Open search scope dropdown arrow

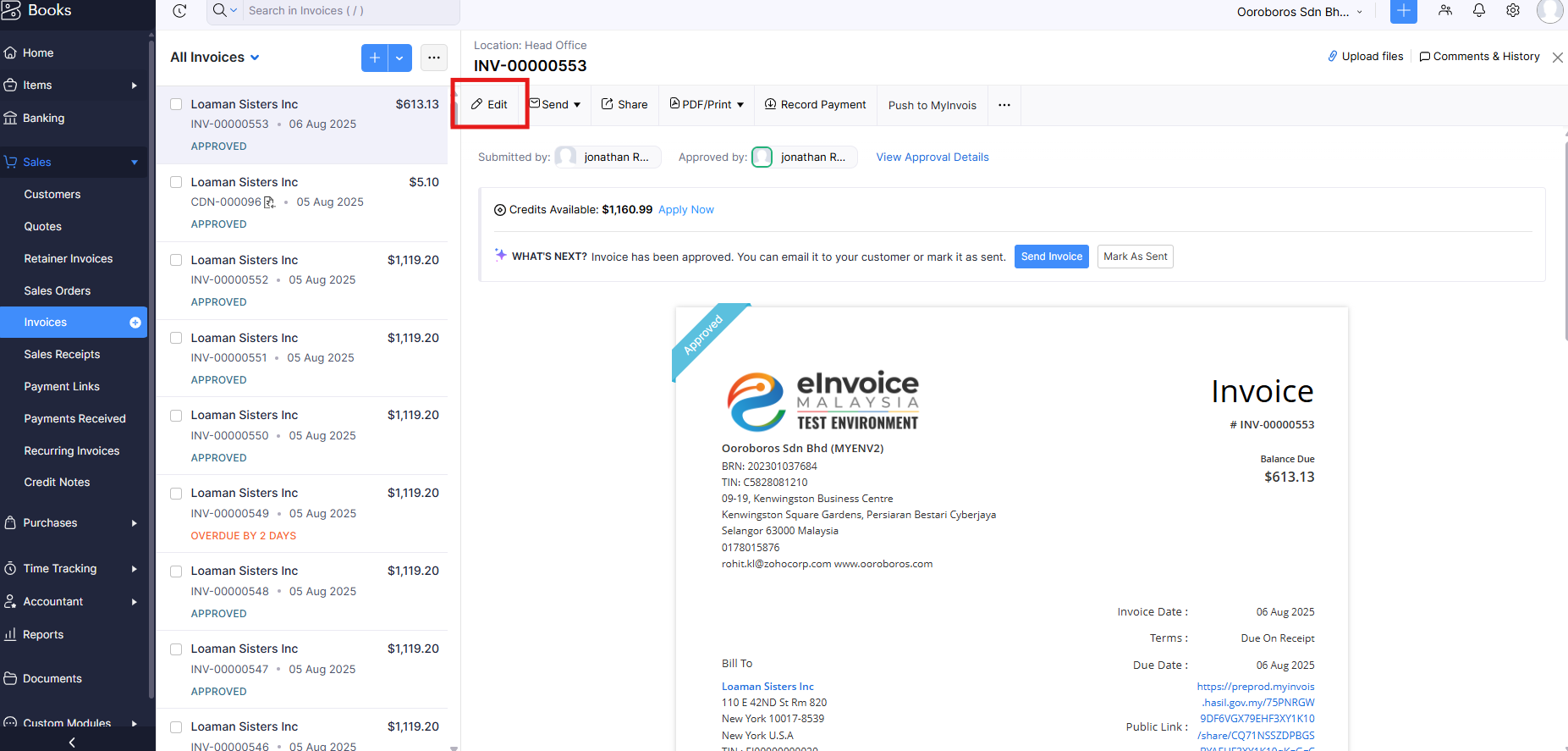[x=234, y=11]
